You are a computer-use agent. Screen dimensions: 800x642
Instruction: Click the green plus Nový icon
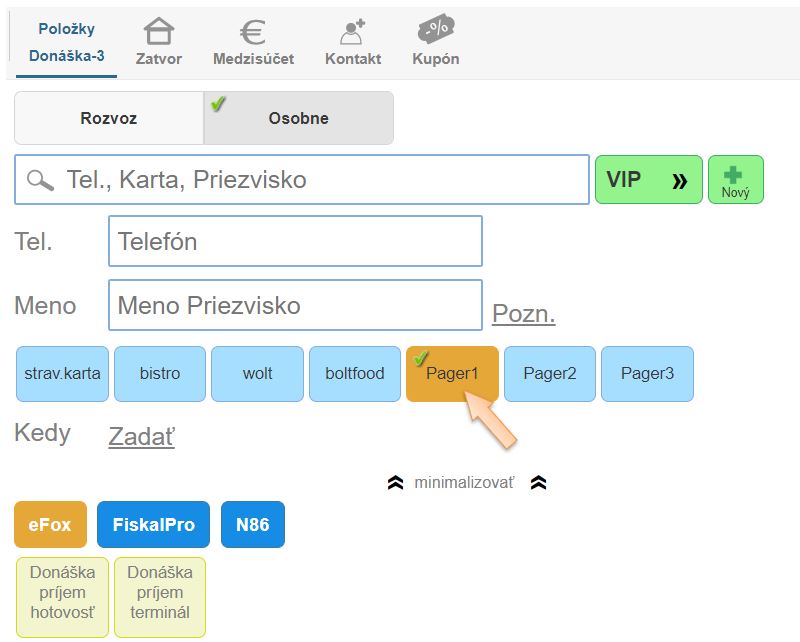735,174
